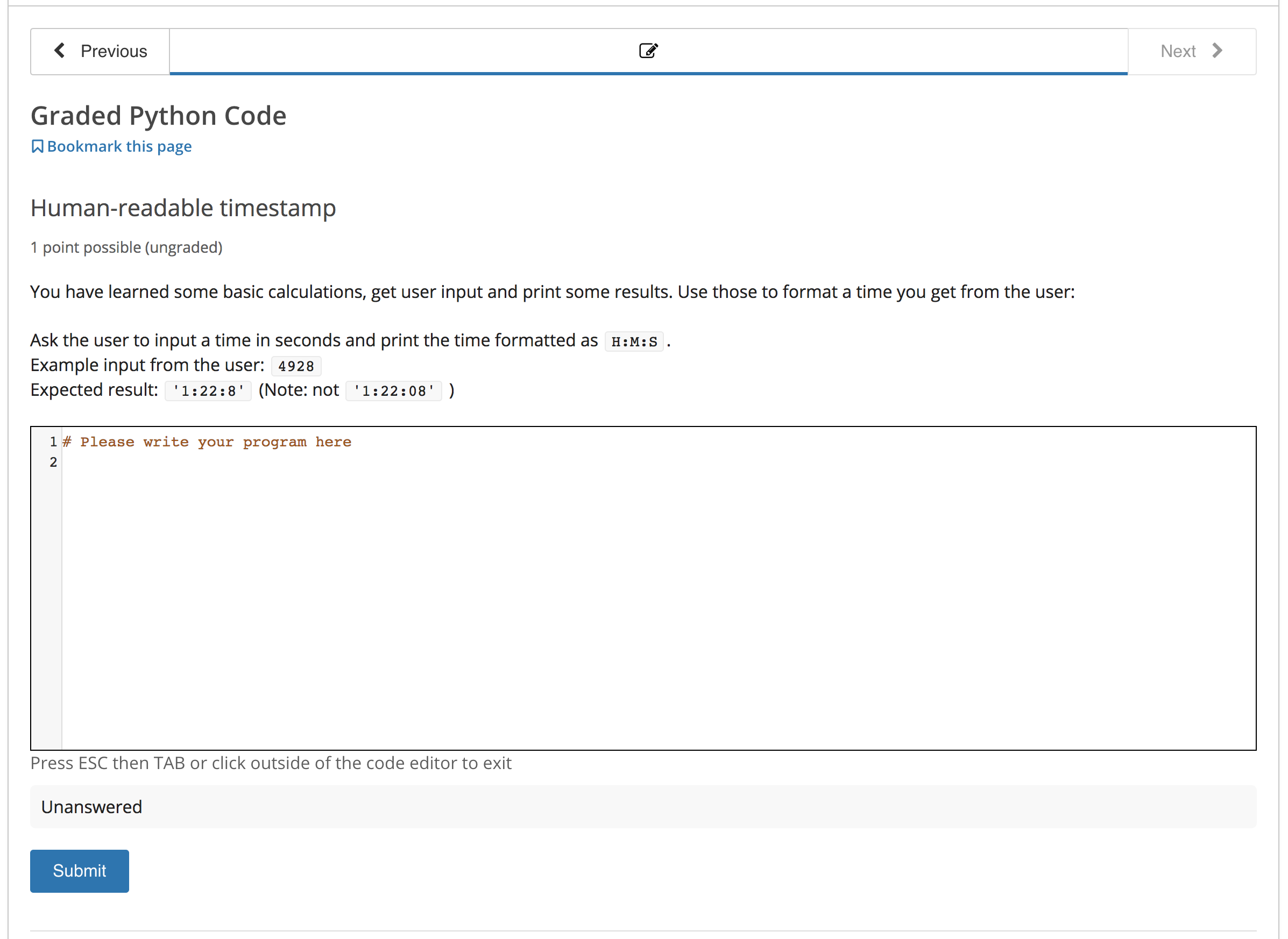Viewport: 1288px width, 939px height.
Task: Click the '1:22:08' code snippet
Action: pyautogui.click(x=393, y=391)
